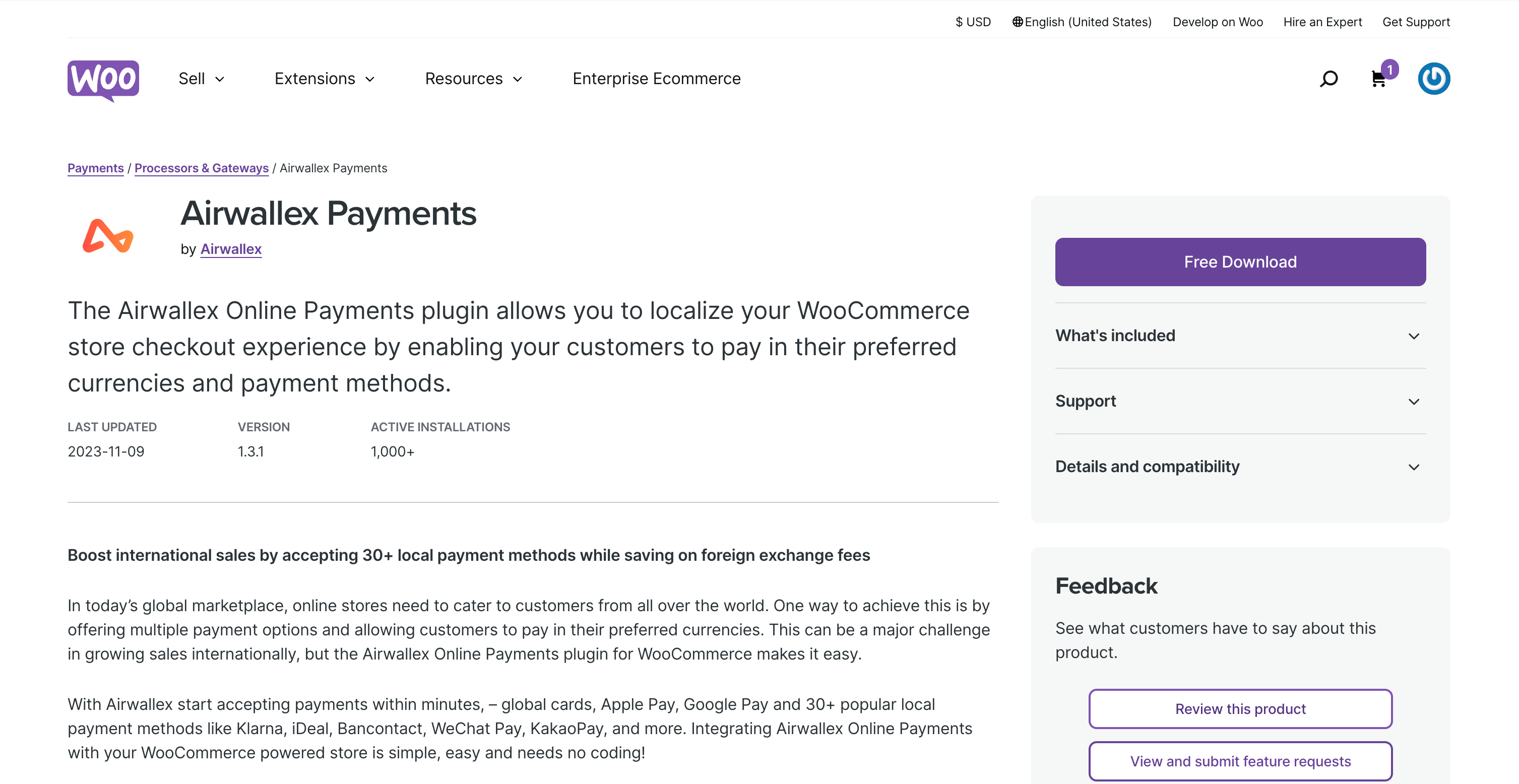Expand the Support section
Viewport: 1519px width, 784px height.
point(1240,402)
